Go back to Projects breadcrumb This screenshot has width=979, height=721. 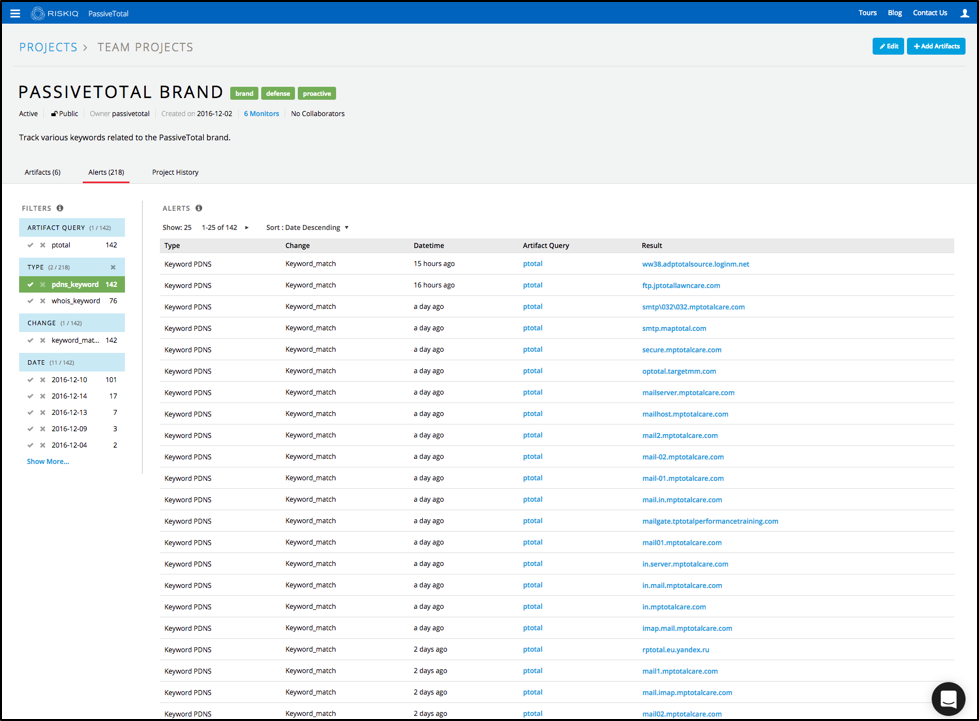(x=48, y=47)
